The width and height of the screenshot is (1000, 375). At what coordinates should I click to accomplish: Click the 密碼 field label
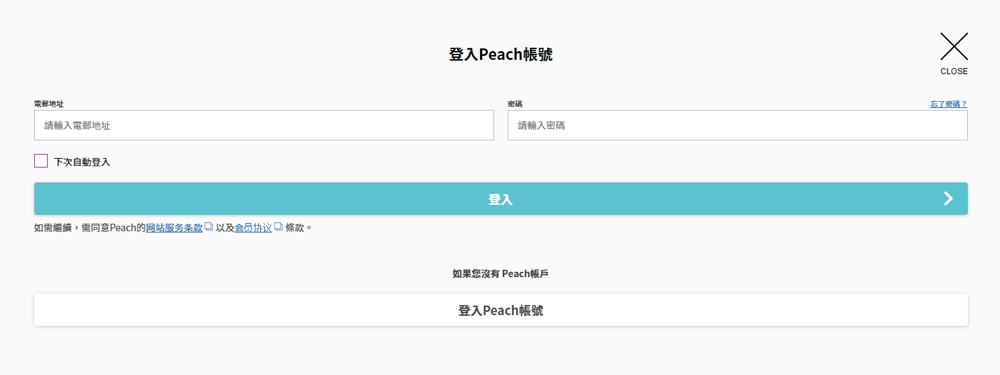(x=515, y=104)
